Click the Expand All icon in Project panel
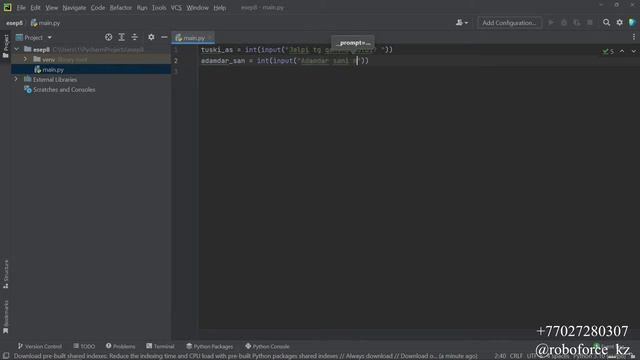Screen dimensions: 640x360 coord(121,37)
